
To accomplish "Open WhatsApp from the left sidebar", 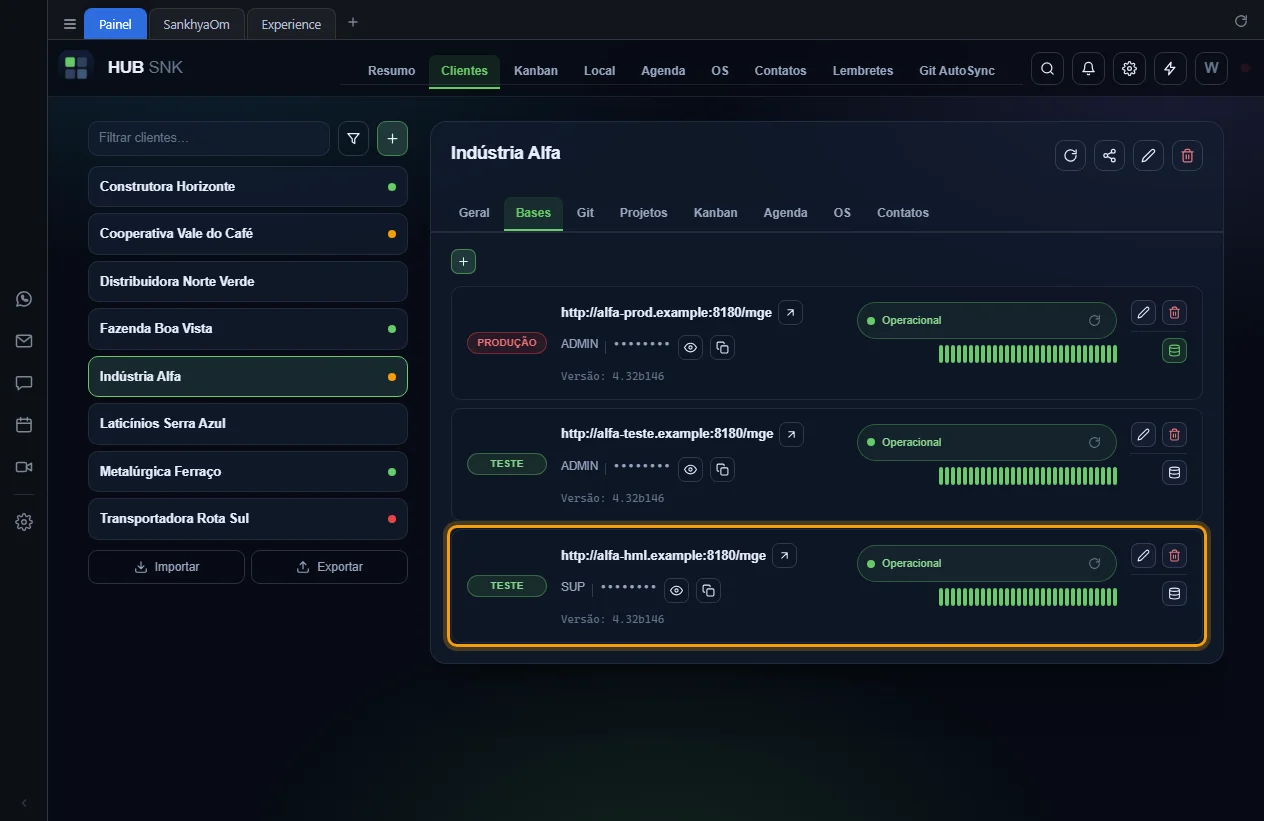I will coord(24,299).
